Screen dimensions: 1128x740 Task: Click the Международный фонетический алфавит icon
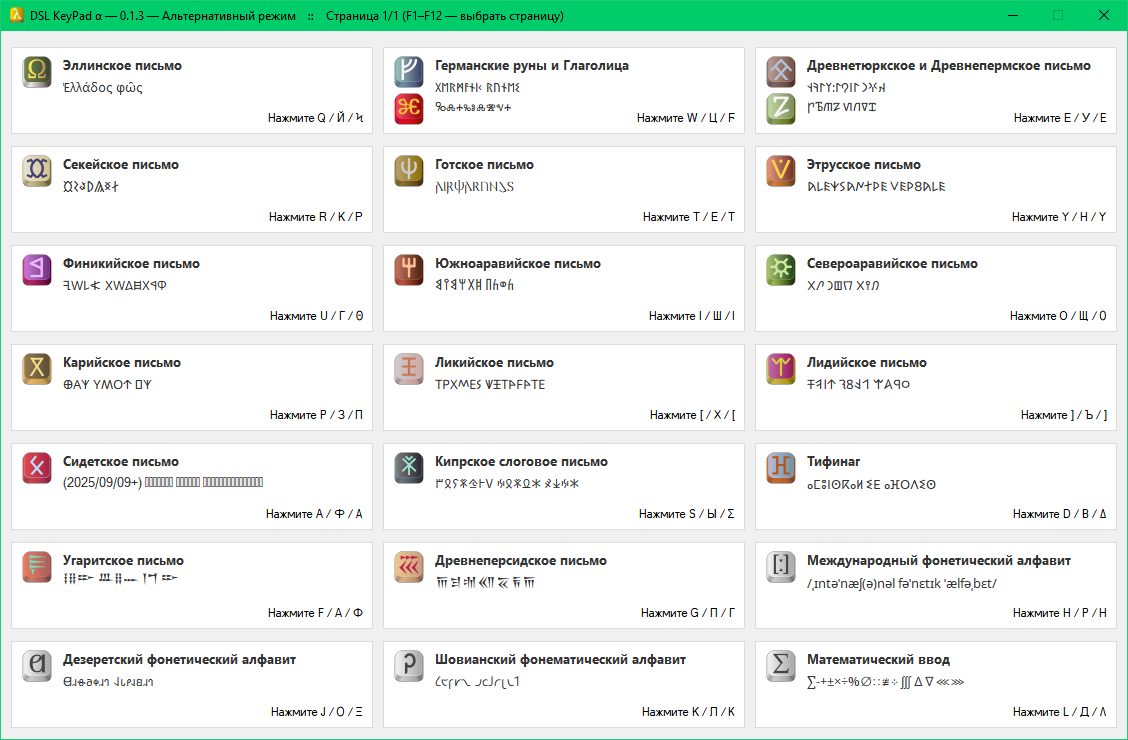(x=781, y=567)
